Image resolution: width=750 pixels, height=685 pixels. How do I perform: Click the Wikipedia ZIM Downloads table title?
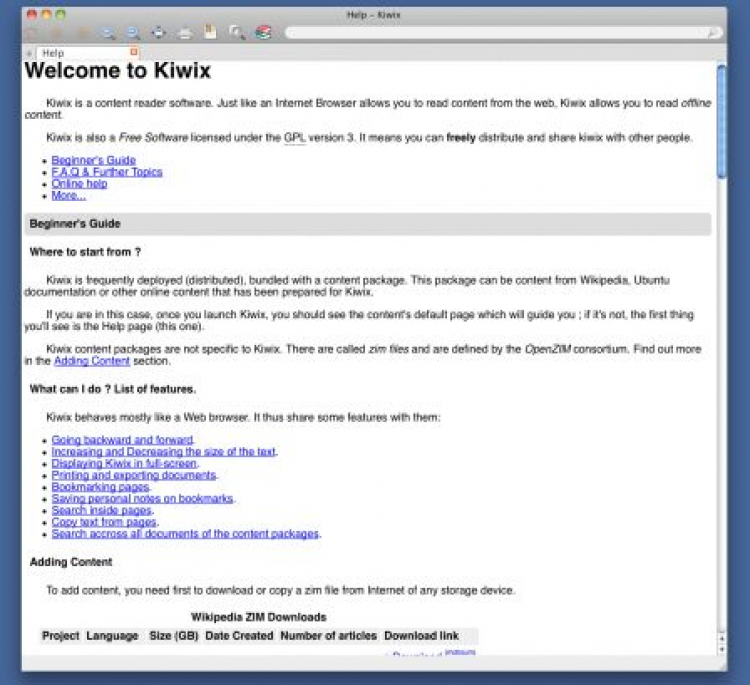point(258,617)
